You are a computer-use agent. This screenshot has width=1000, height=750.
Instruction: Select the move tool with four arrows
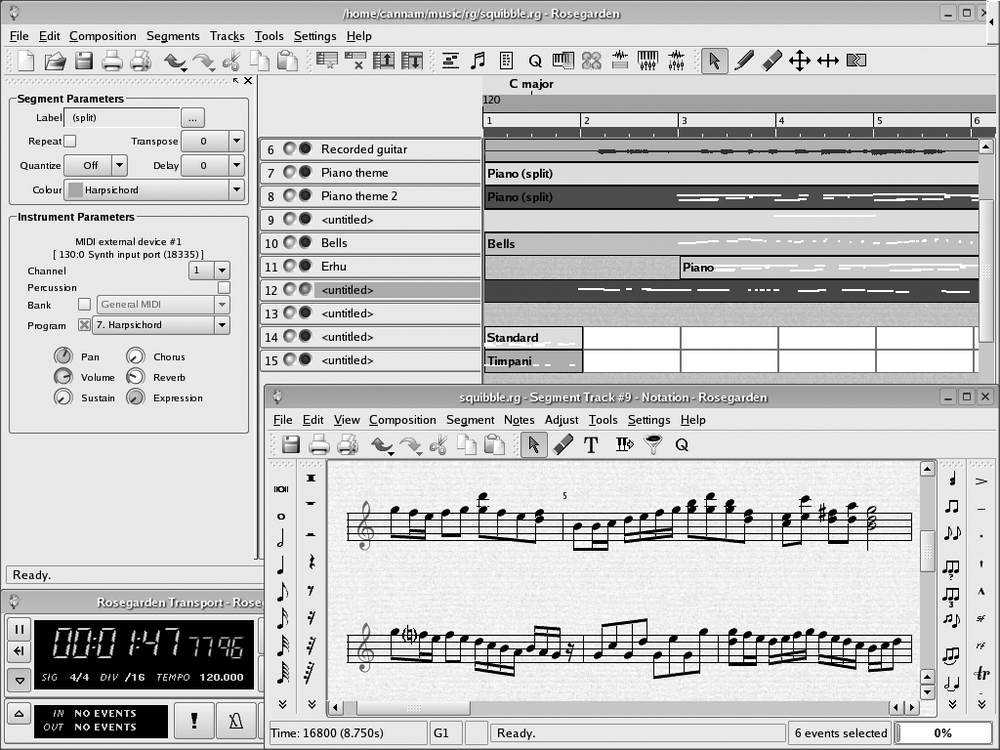[799, 61]
